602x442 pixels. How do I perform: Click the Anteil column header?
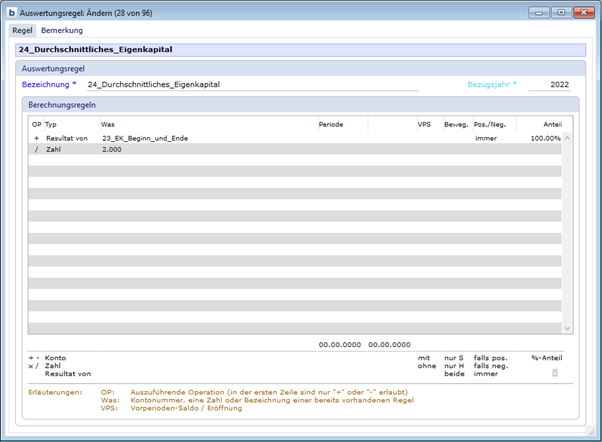click(x=551, y=124)
